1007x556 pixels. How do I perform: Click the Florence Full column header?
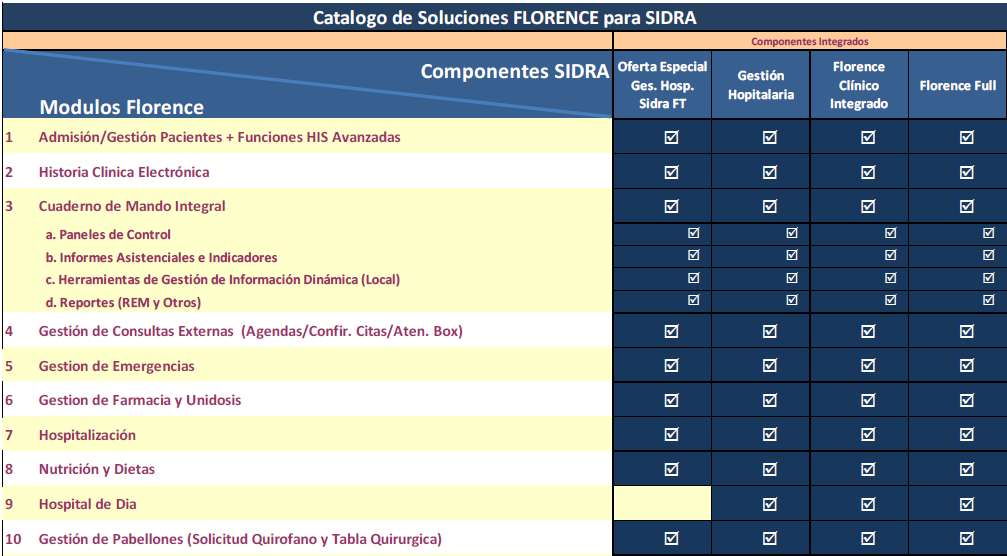tap(958, 84)
